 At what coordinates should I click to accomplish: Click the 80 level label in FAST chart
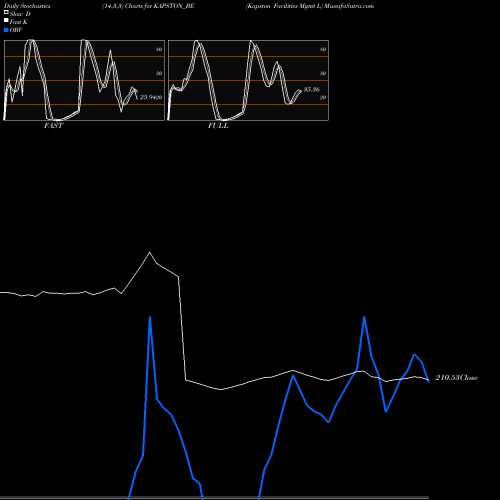coord(159,49)
